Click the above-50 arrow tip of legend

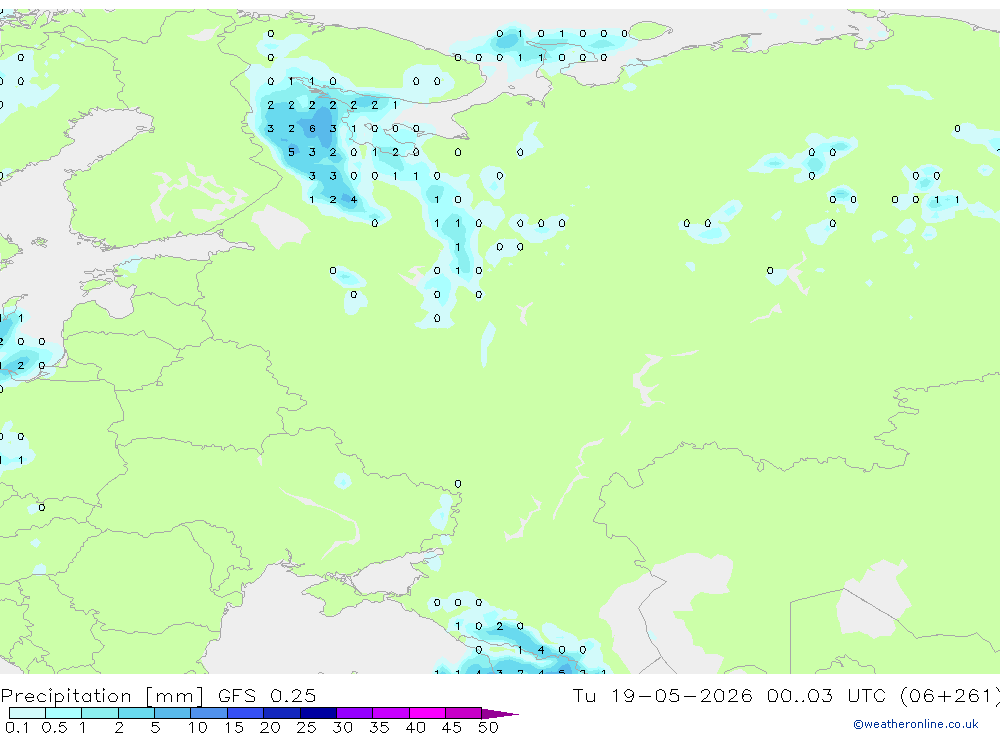499,714
